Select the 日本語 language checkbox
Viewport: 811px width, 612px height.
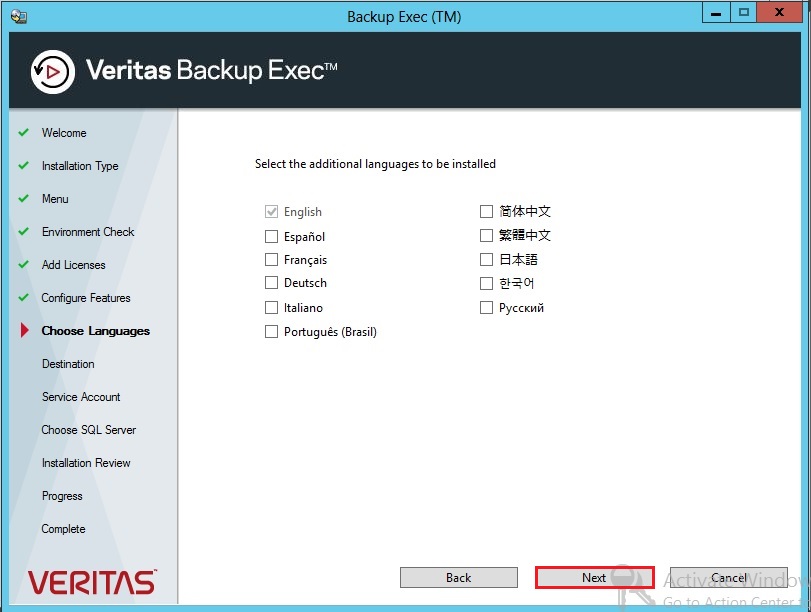[x=487, y=259]
